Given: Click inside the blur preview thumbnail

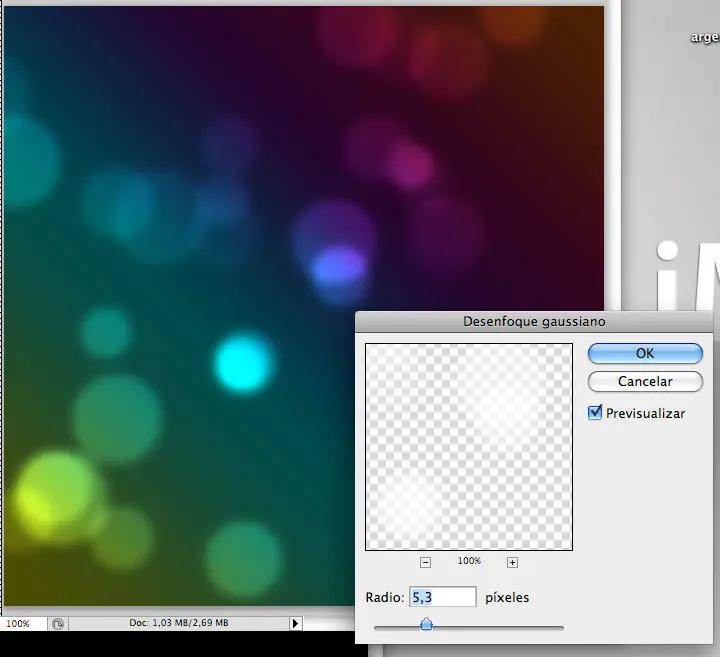Looking at the screenshot, I should (468, 446).
